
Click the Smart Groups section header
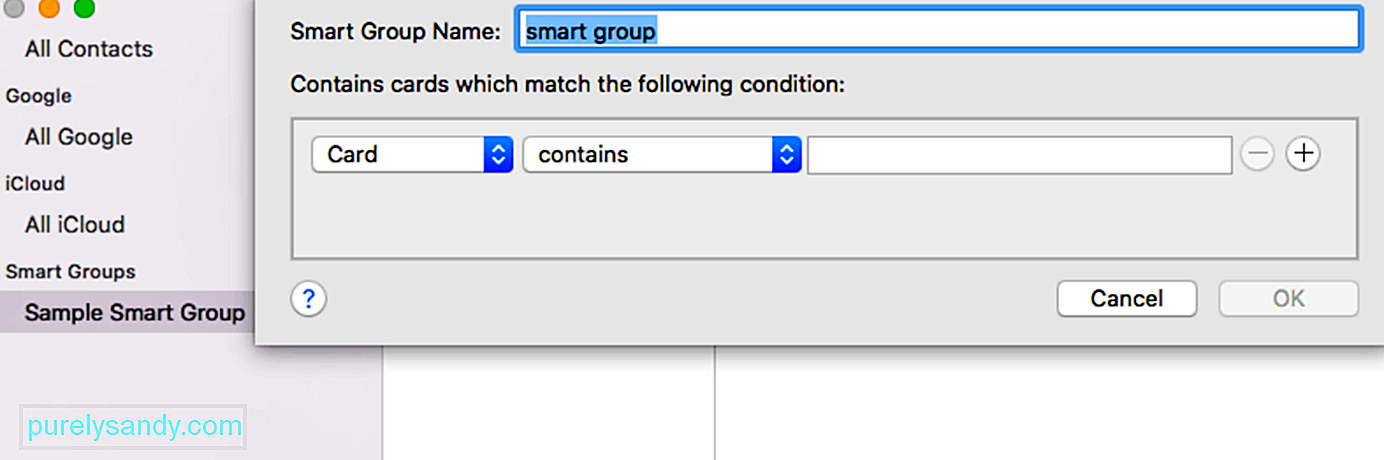(x=71, y=271)
